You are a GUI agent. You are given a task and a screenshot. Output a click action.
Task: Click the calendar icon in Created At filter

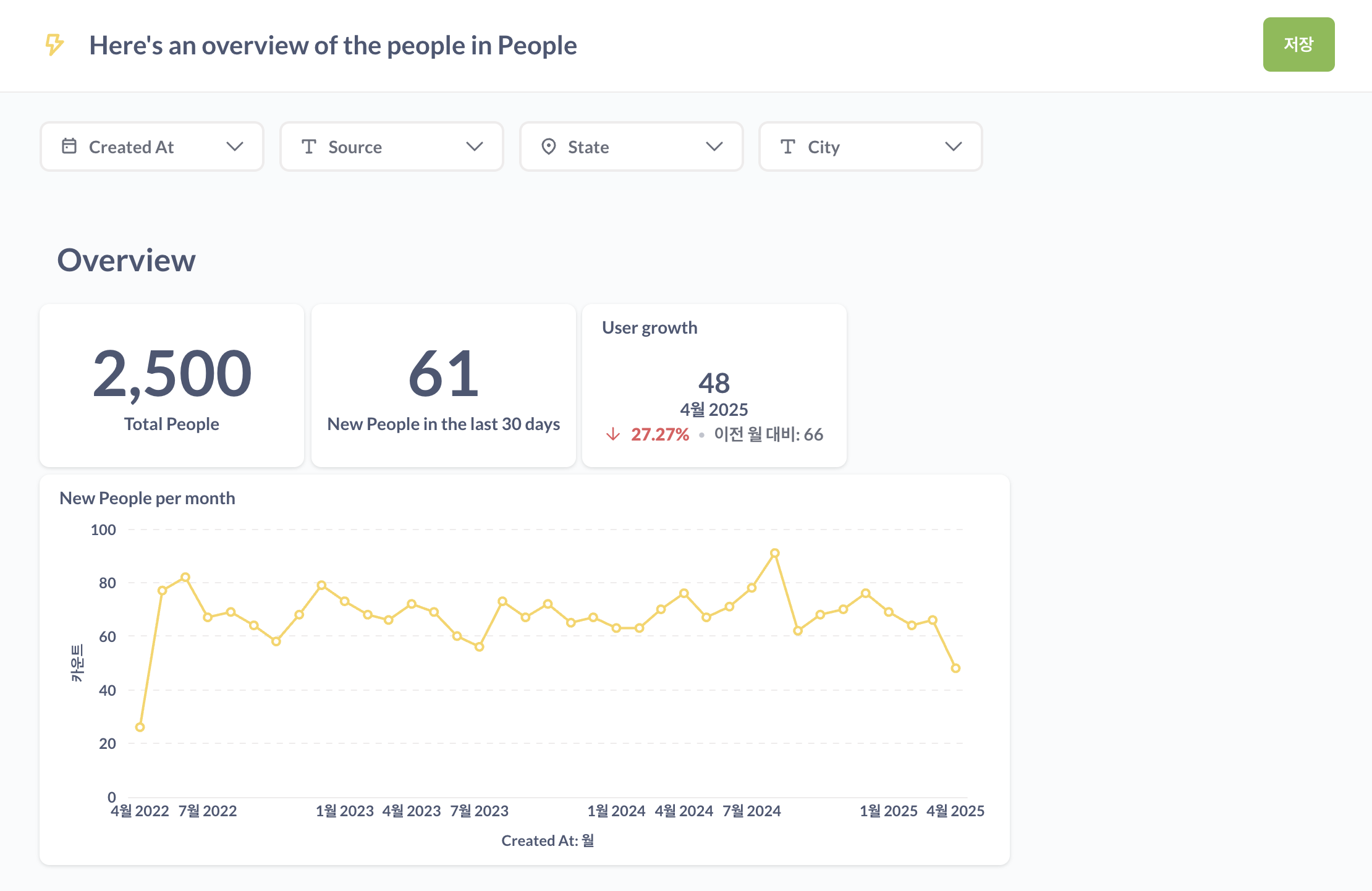[x=69, y=146]
